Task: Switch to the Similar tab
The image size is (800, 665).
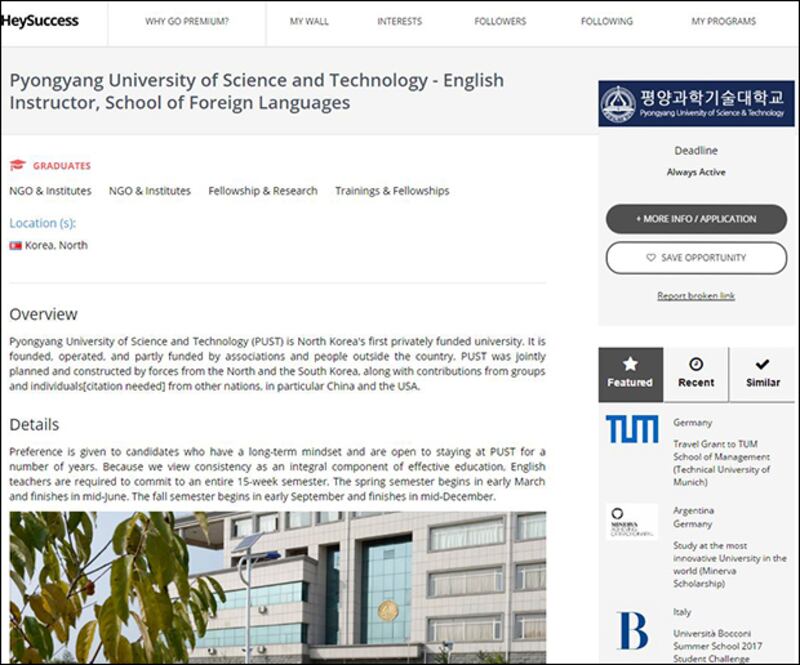Action: pos(762,375)
